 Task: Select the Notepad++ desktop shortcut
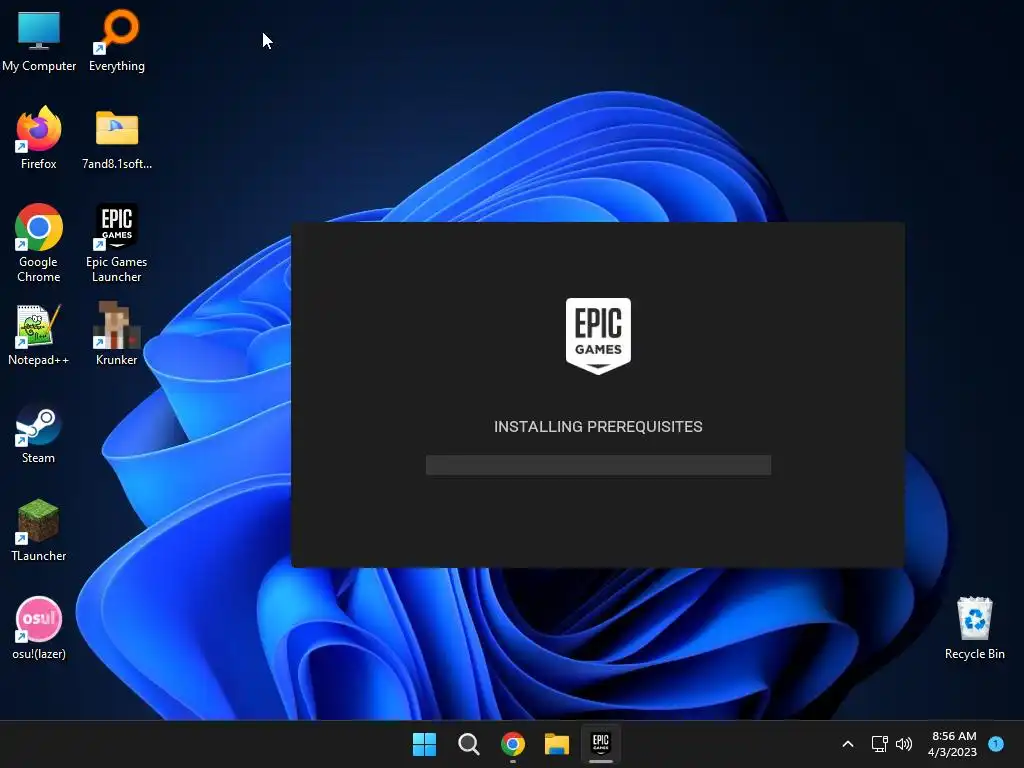(x=39, y=334)
